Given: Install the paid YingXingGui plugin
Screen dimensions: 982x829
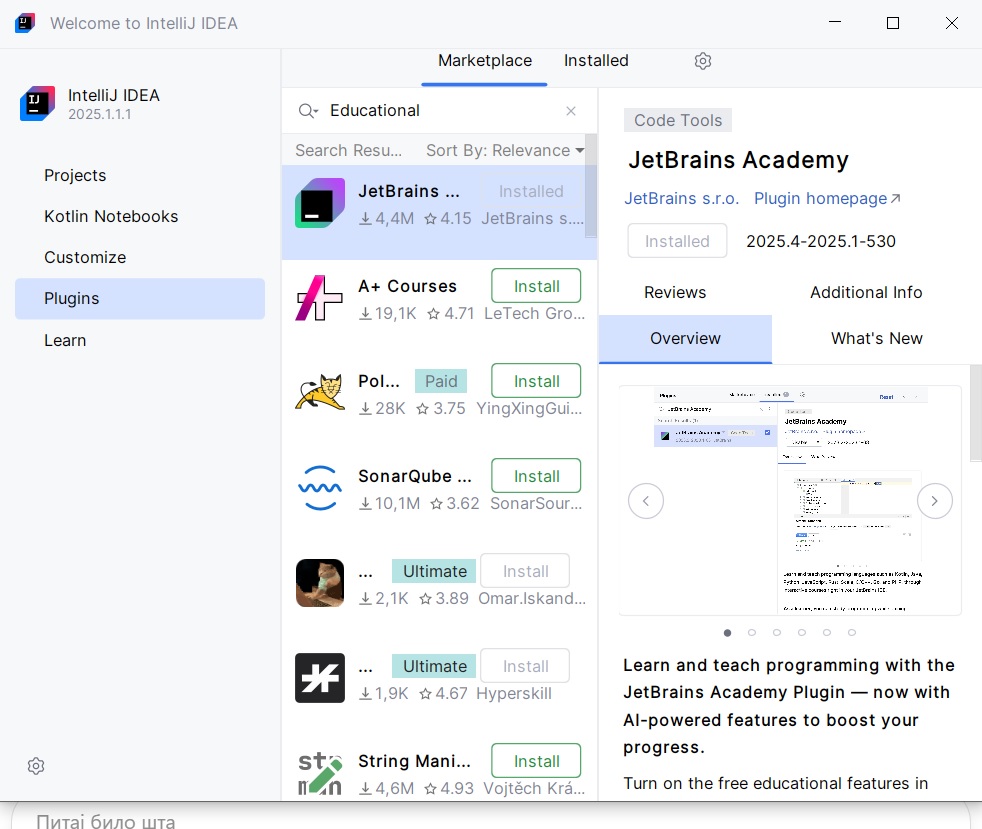Looking at the screenshot, I should (x=536, y=381).
